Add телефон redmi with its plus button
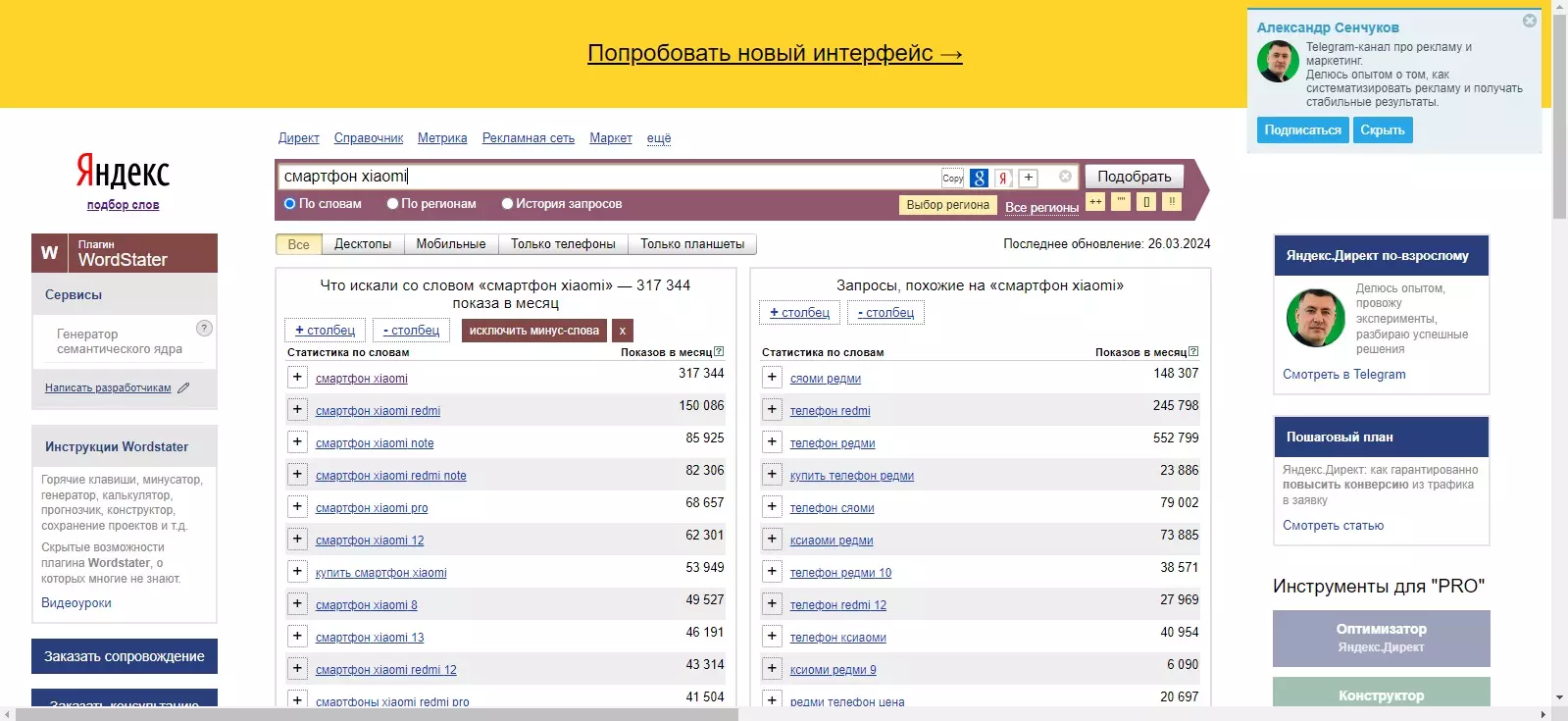 772,409
